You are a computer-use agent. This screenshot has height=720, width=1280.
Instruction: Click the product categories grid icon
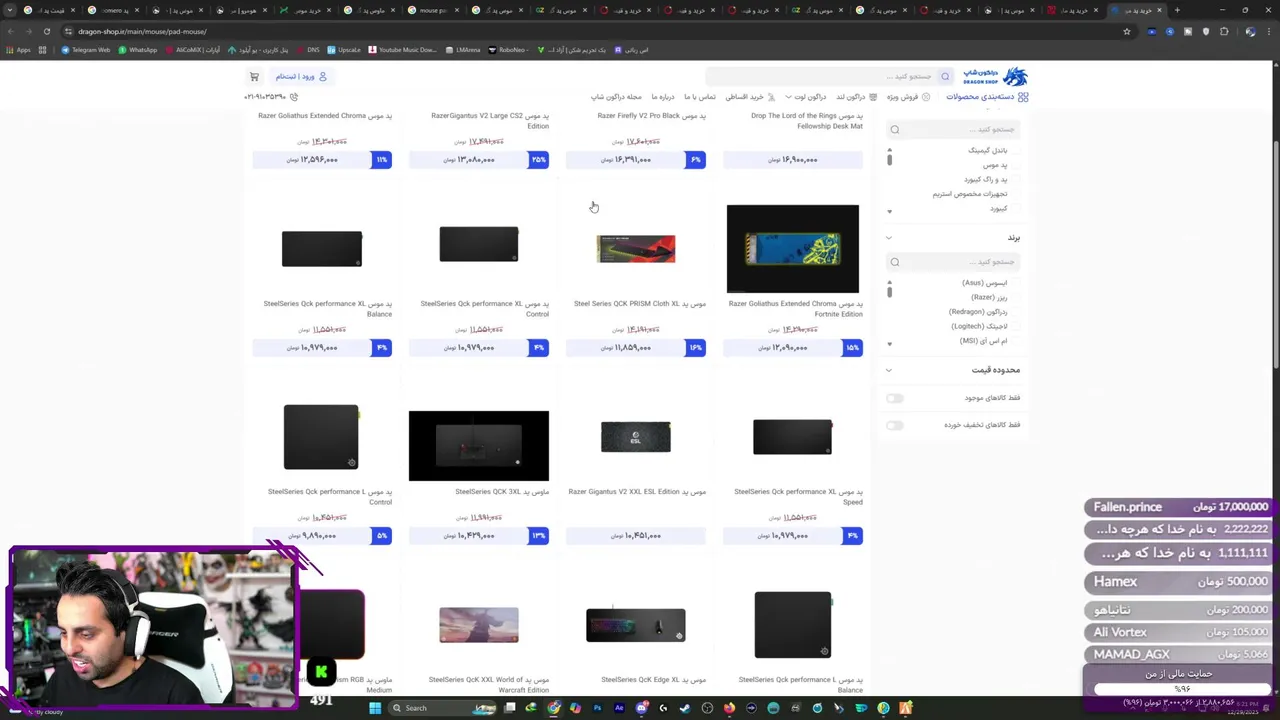(x=1022, y=97)
